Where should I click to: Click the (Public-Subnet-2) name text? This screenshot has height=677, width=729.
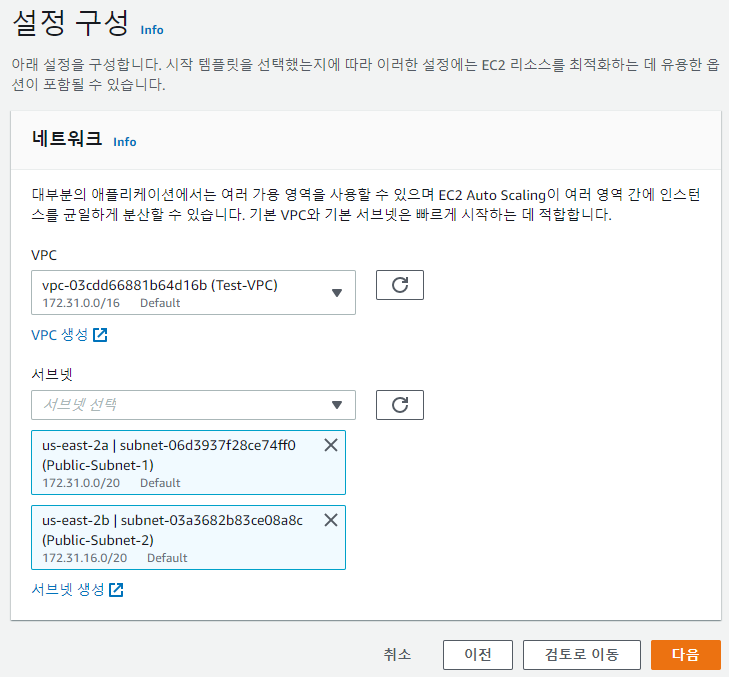coord(98,540)
